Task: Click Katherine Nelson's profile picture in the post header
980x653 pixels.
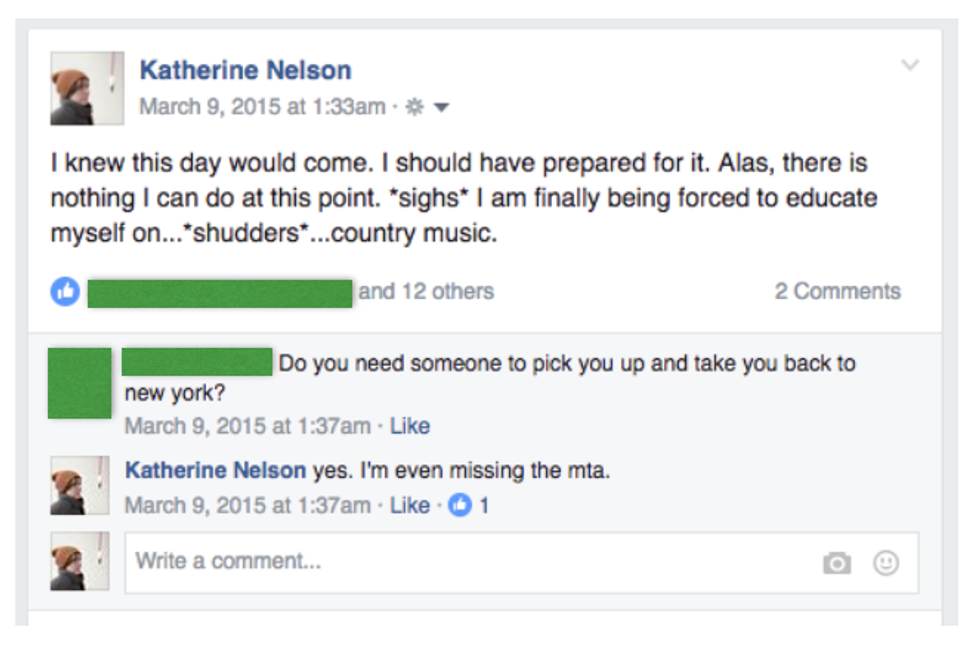Action: tap(87, 88)
